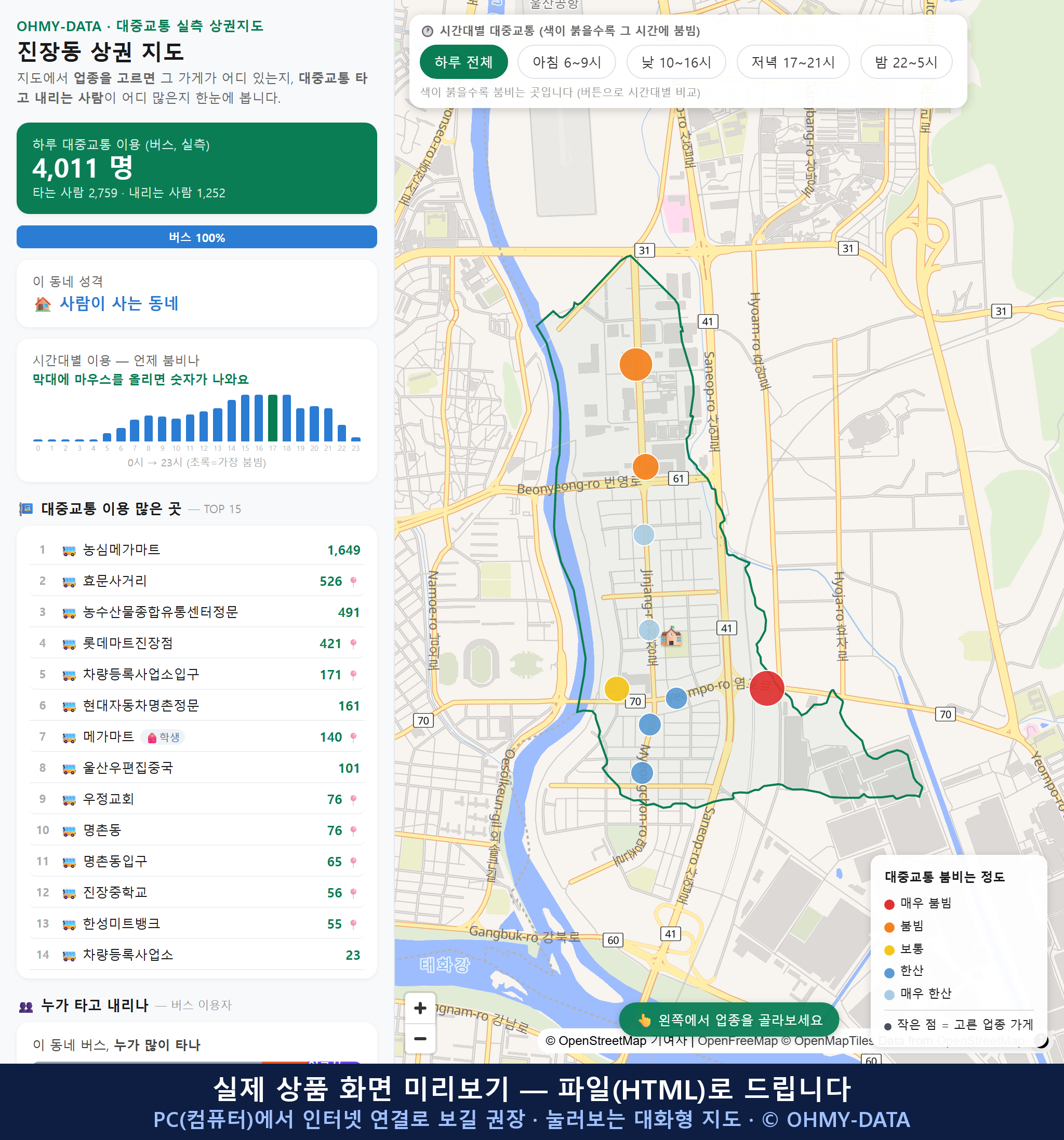Click the large red bus stop marker
Viewport: 1064px width, 1140px height.
(x=766, y=688)
